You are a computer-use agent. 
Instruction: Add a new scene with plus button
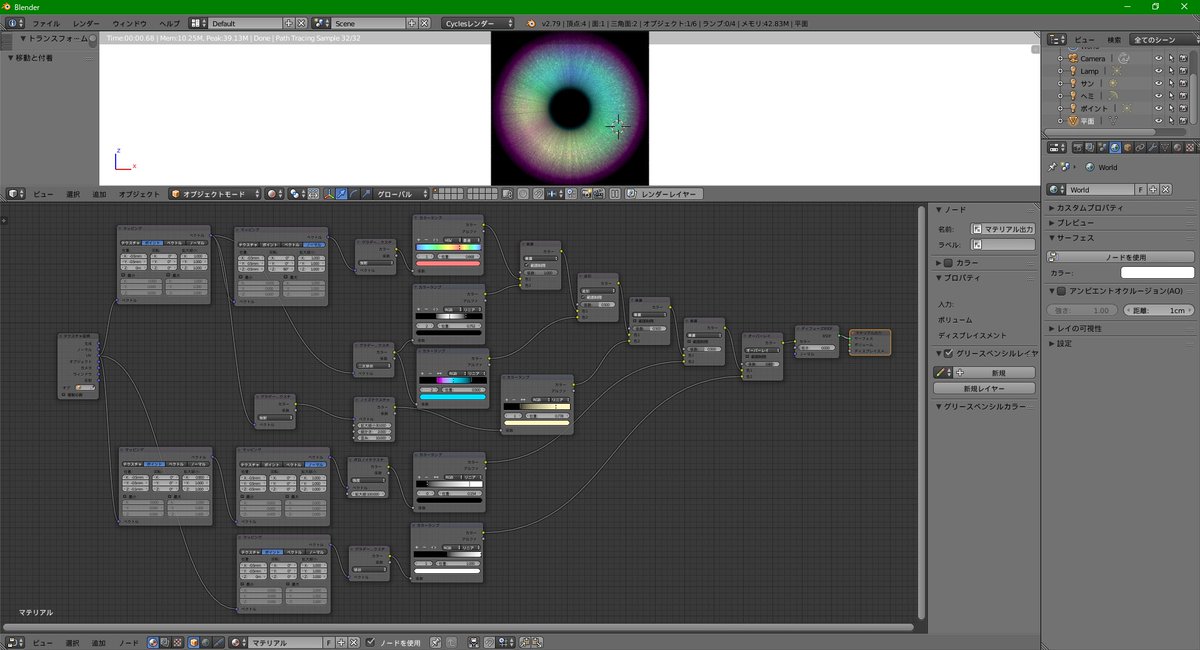[412, 23]
